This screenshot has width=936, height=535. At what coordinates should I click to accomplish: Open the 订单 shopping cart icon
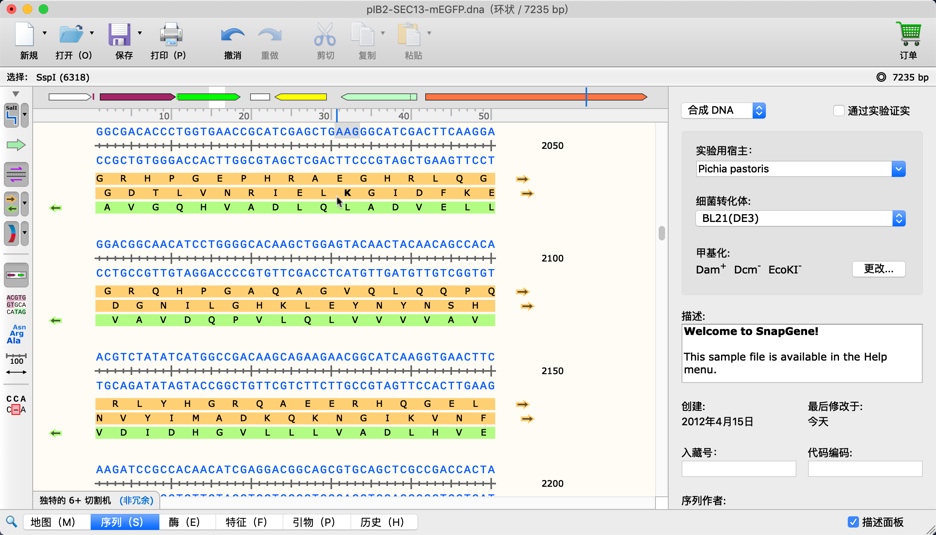click(x=908, y=35)
